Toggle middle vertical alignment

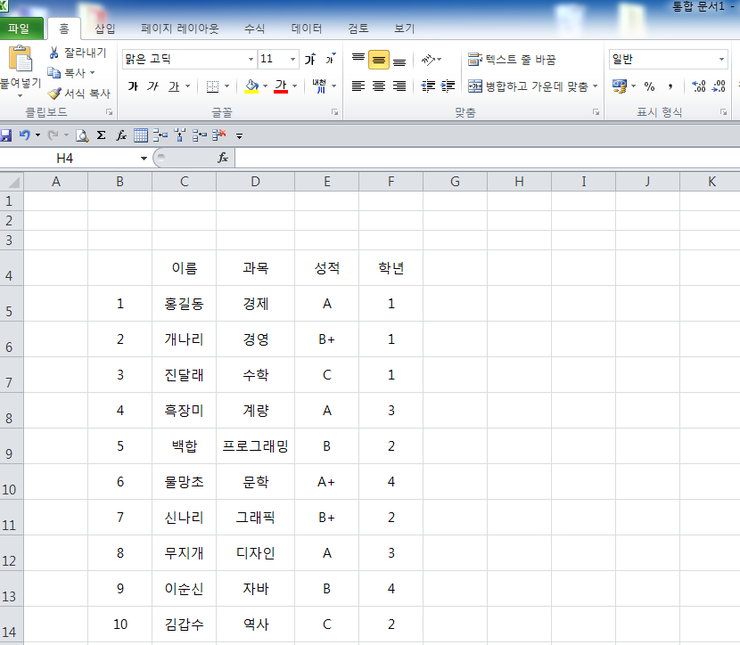[x=378, y=59]
